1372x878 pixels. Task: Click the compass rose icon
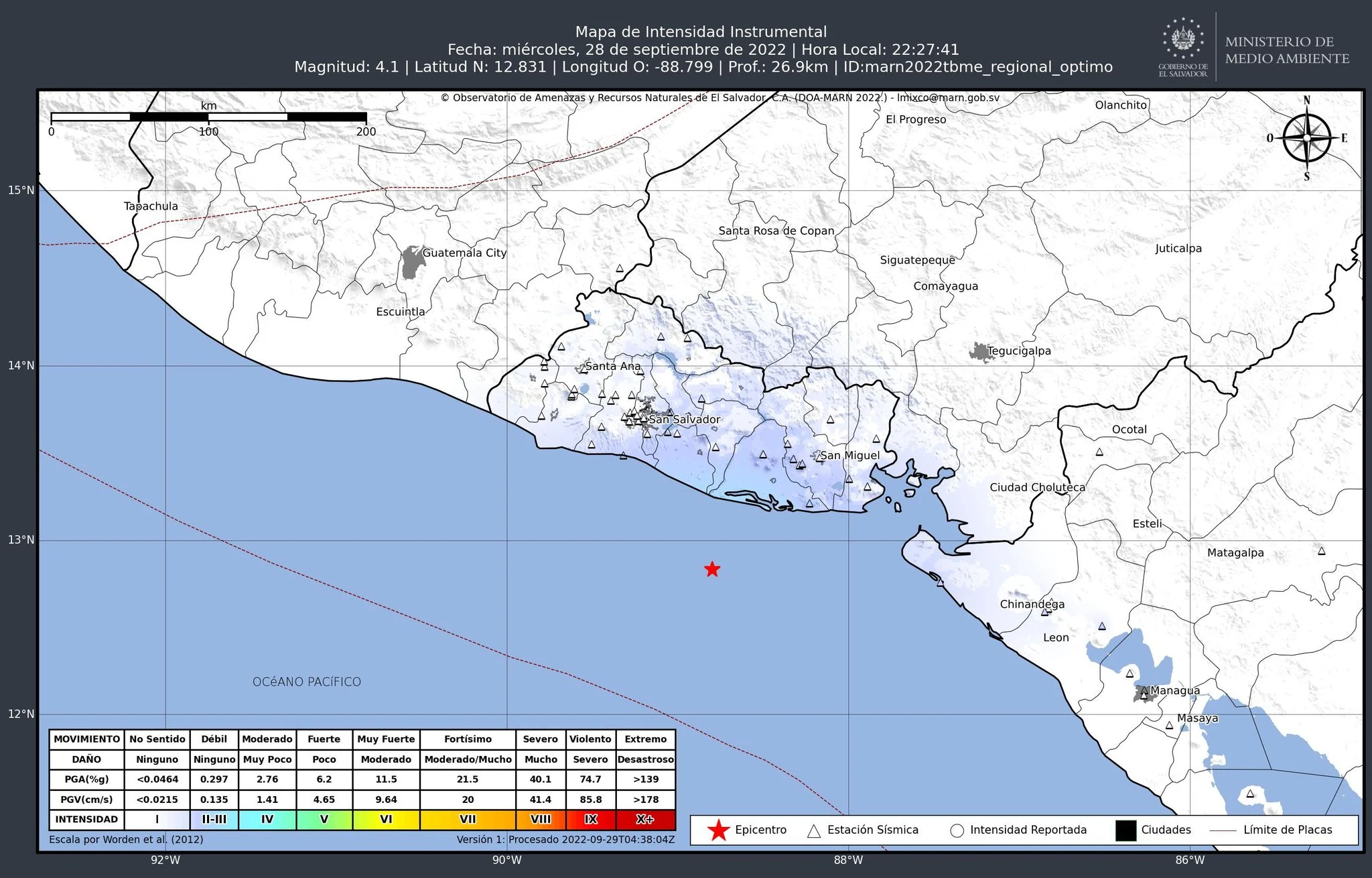click(1306, 139)
